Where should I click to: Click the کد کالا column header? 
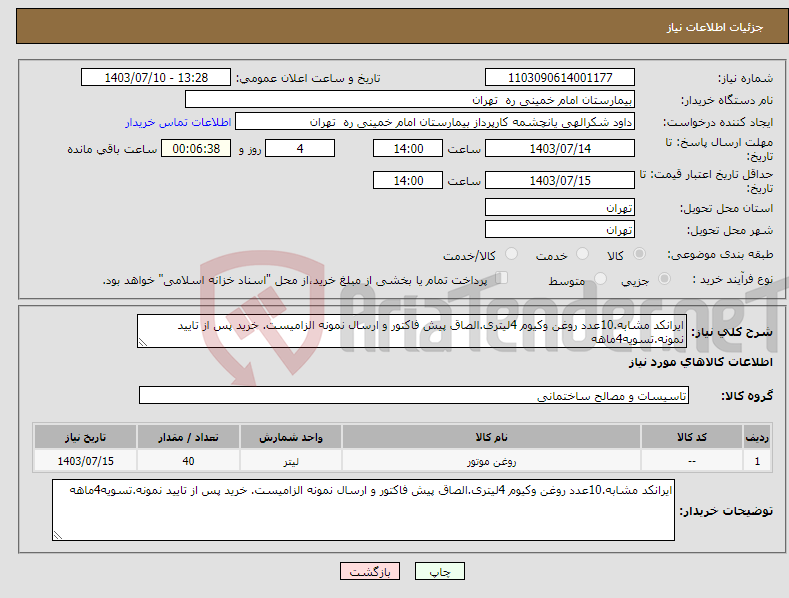692,437
